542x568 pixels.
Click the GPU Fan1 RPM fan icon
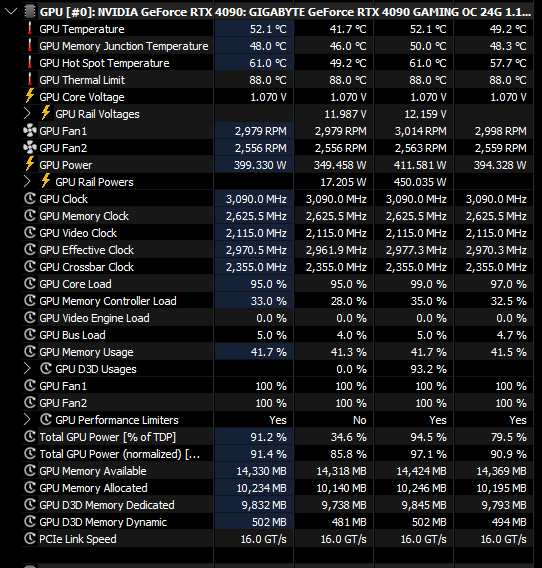(x=30, y=130)
